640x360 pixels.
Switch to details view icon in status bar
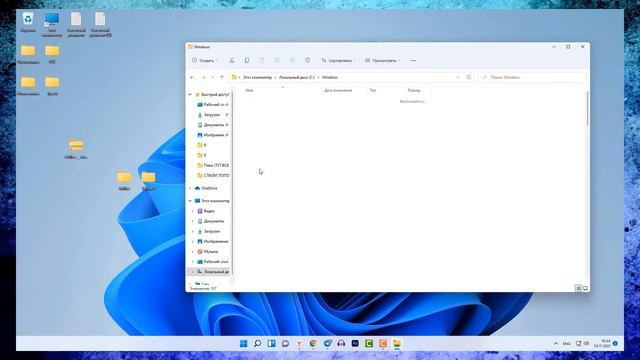pyautogui.click(x=578, y=288)
